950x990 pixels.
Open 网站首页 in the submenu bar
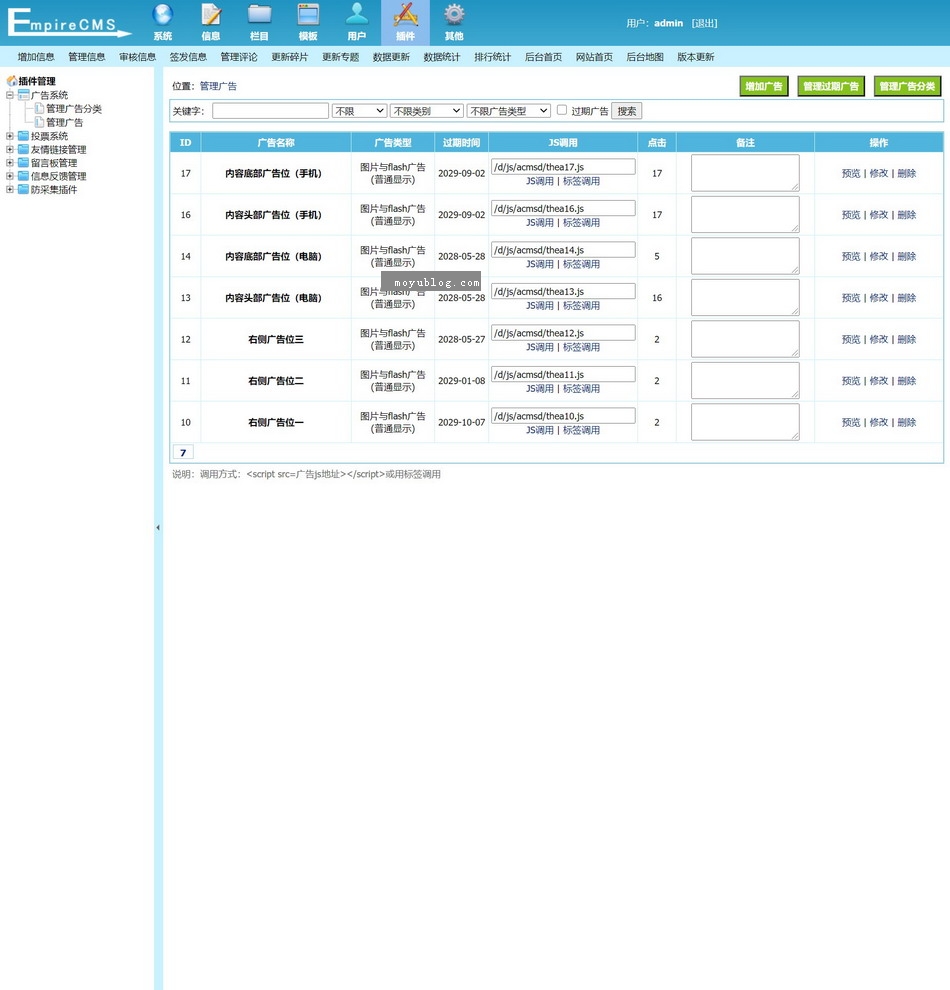point(594,57)
